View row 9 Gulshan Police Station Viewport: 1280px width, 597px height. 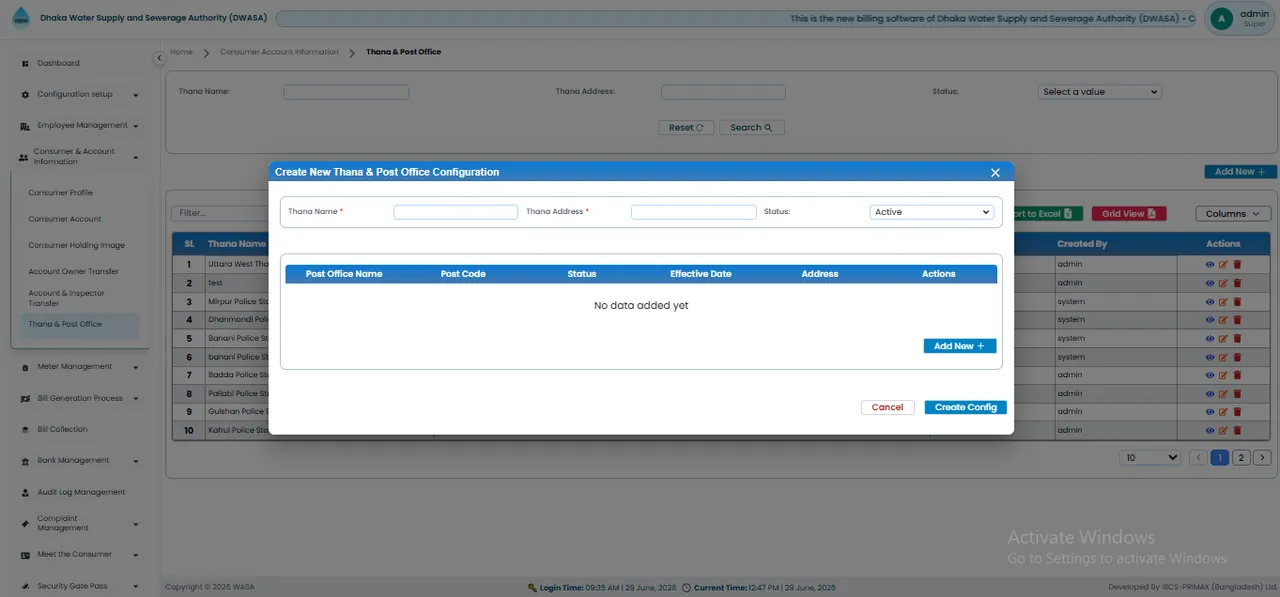tap(1210, 412)
